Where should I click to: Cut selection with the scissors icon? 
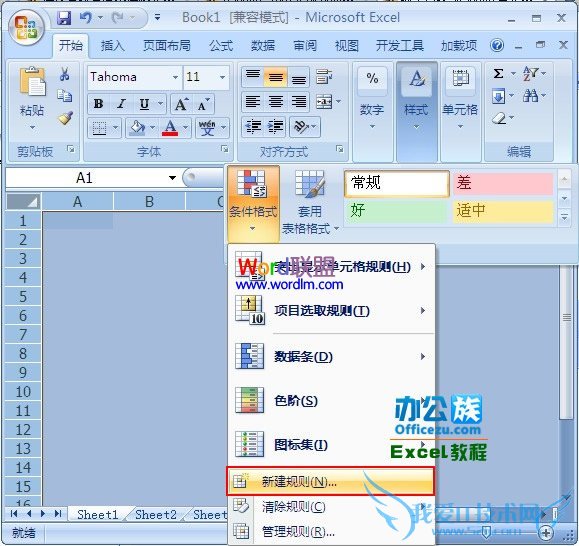[x=65, y=74]
